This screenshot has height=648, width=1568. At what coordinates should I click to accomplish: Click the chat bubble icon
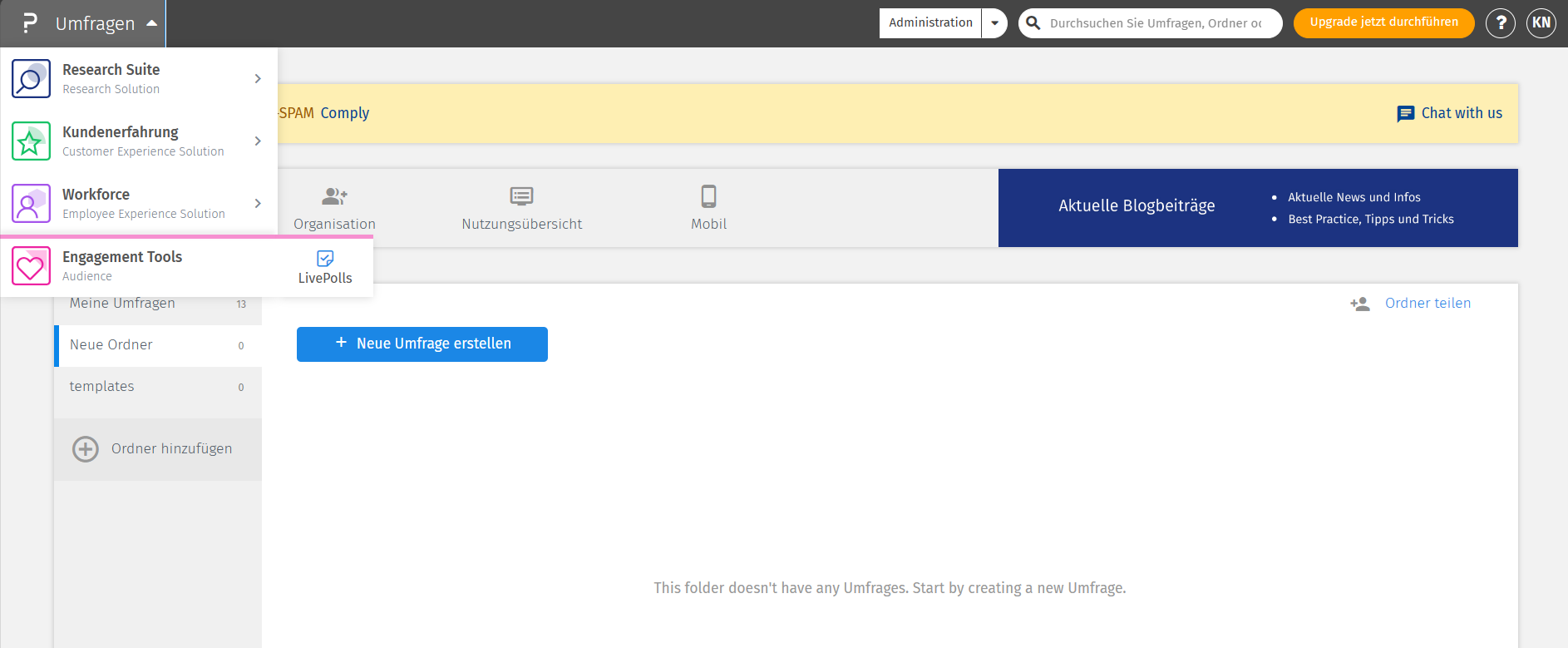tap(1406, 114)
